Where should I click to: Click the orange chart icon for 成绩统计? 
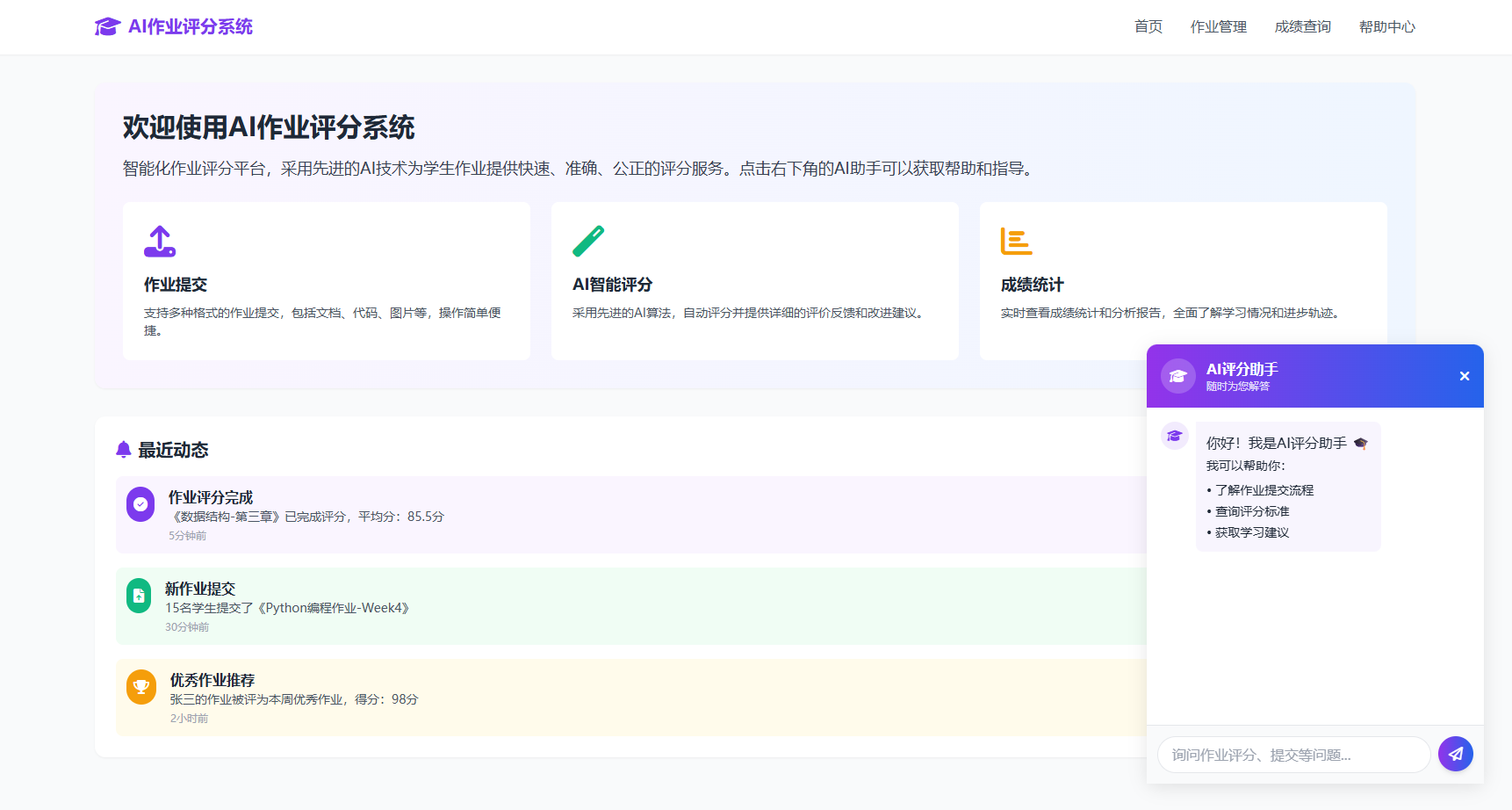(1017, 241)
